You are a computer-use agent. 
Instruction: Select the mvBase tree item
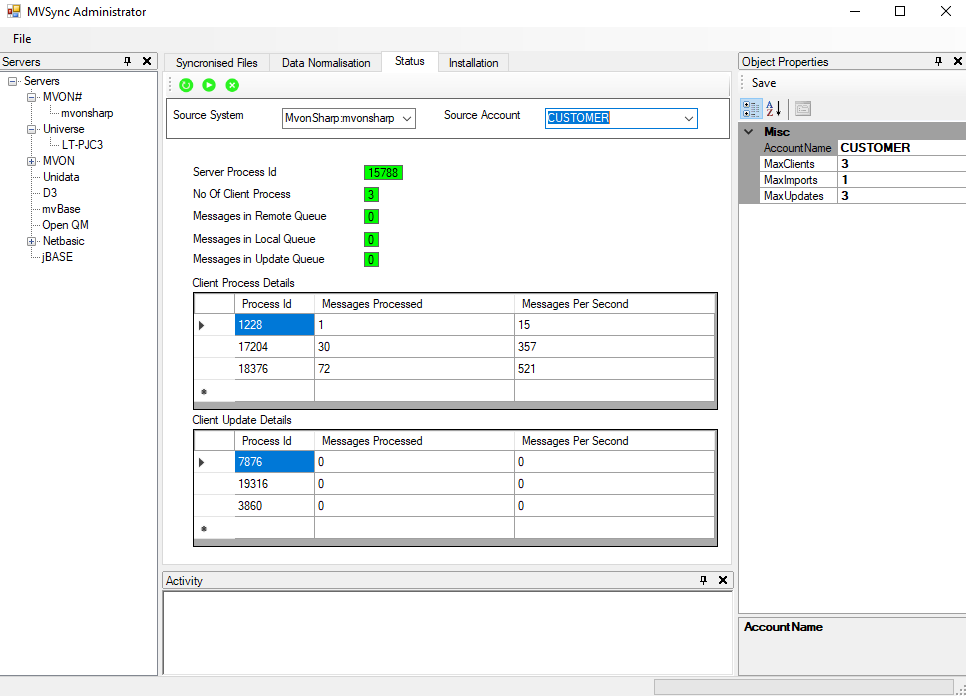pyautogui.click(x=61, y=209)
